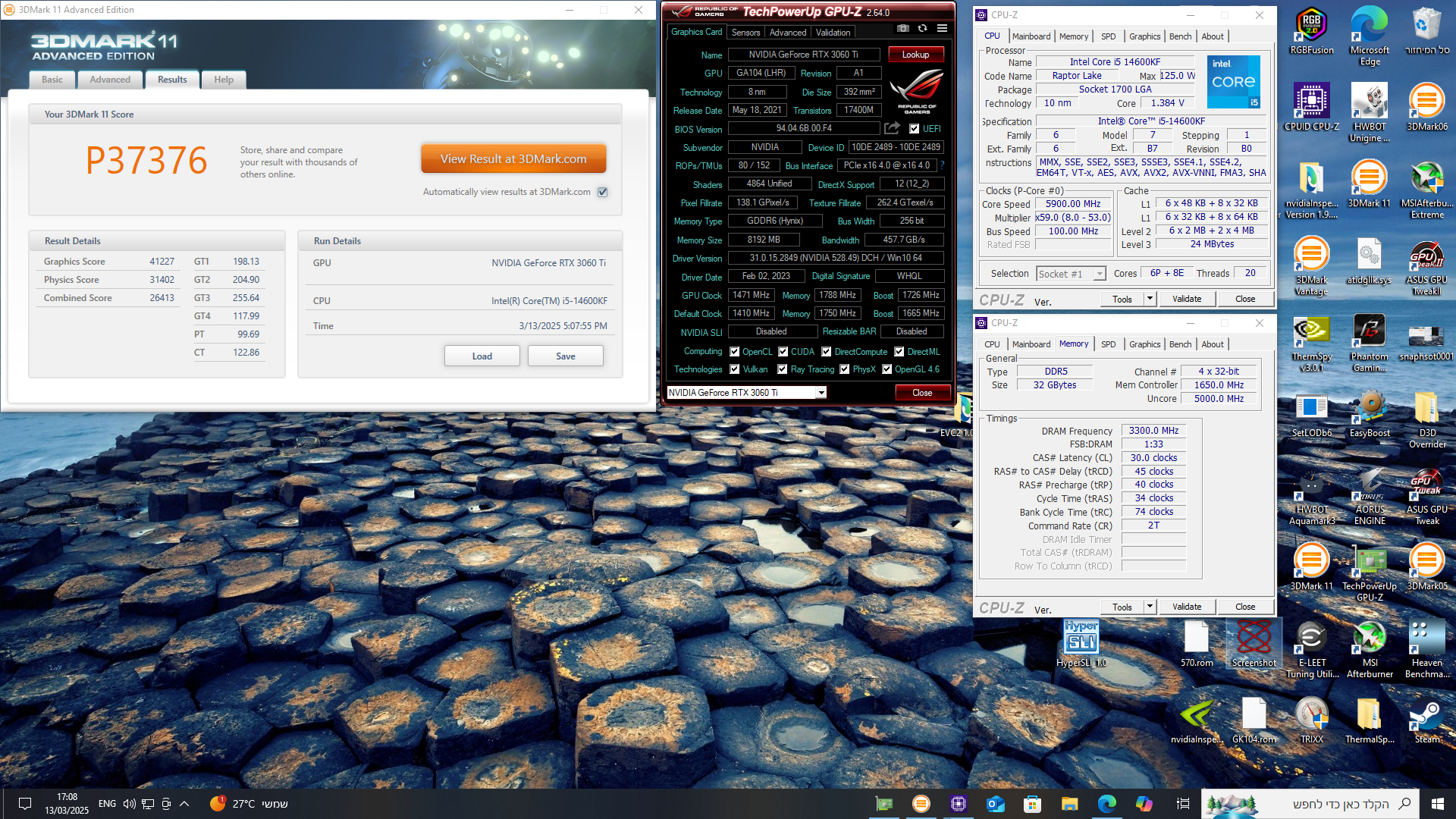Open the E-LEET Tuning Utility desktop icon

tap(1312, 649)
